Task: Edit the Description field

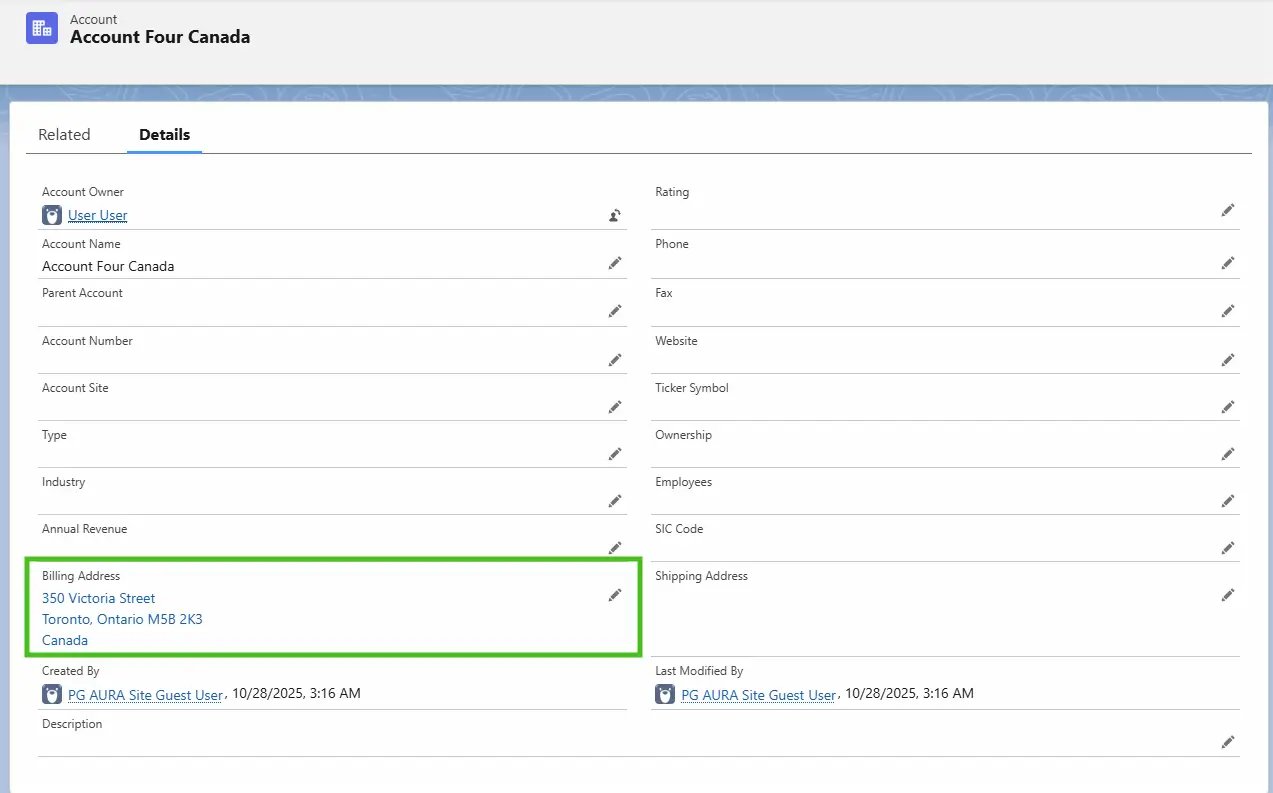Action: pos(1227,742)
